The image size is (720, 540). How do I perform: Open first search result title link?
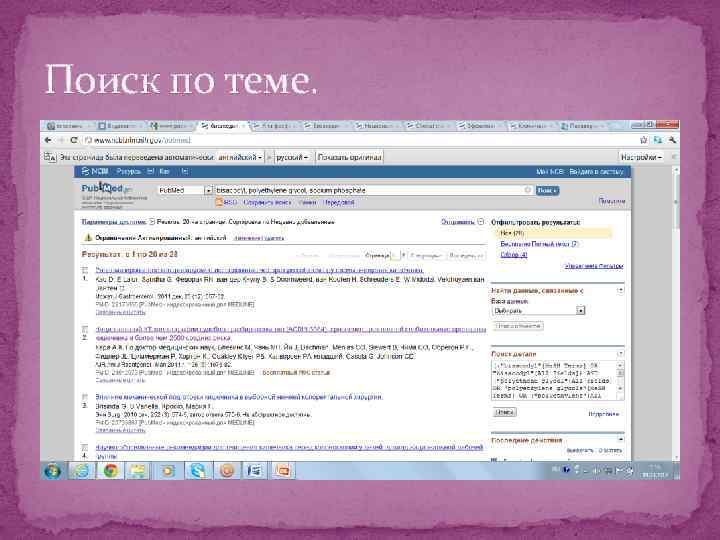point(259,270)
